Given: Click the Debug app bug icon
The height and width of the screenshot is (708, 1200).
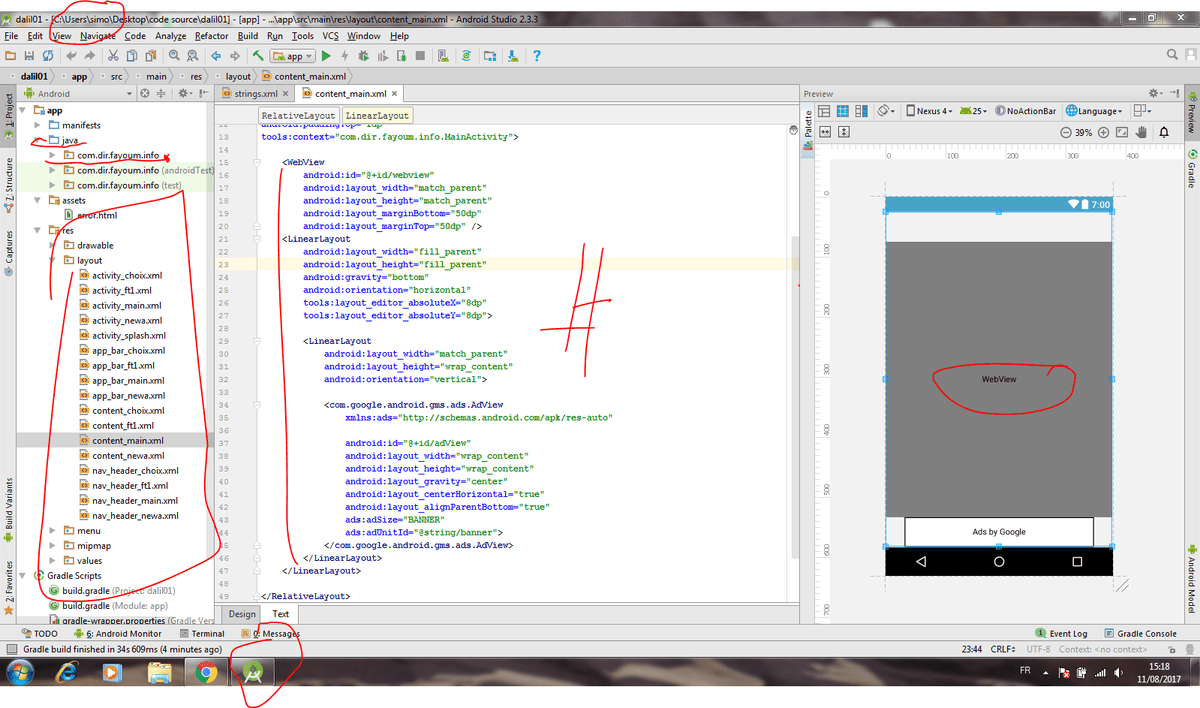Looking at the screenshot, I should pos(363,56).
